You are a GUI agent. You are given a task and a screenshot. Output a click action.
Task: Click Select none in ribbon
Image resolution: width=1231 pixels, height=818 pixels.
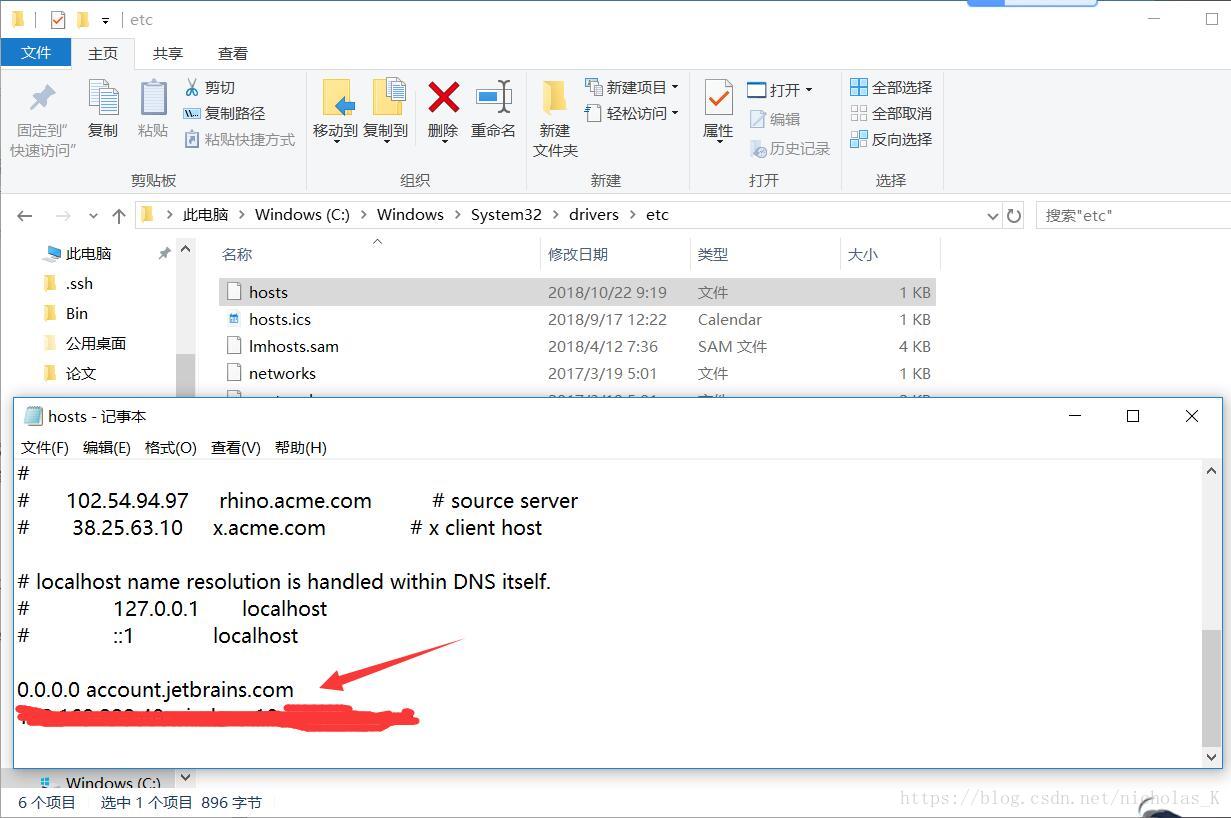click(x=891, y=113)
